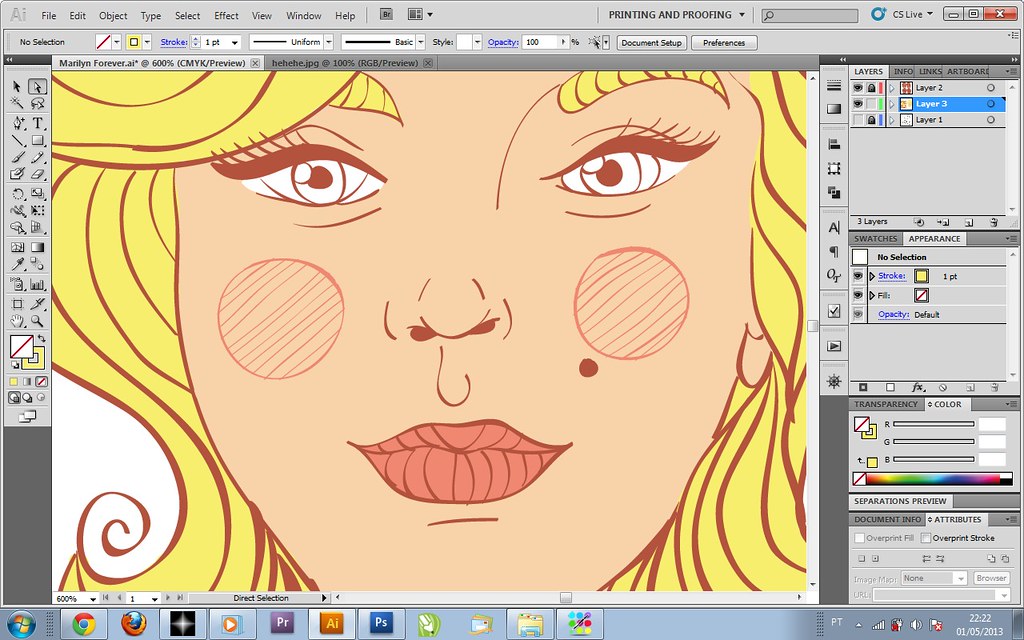Image resolution: width=1024 pixels, height=640 pixels.
Task: Click the delete layer trash icon
Action: pyautogui.click(x=995, y=222)
